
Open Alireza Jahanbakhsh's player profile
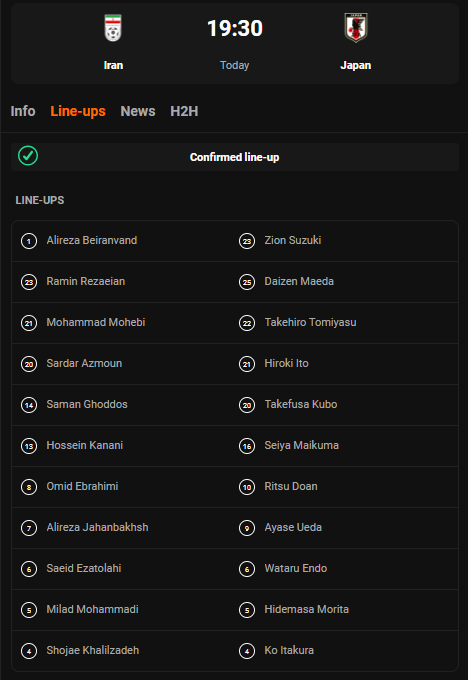click(97, 527)
